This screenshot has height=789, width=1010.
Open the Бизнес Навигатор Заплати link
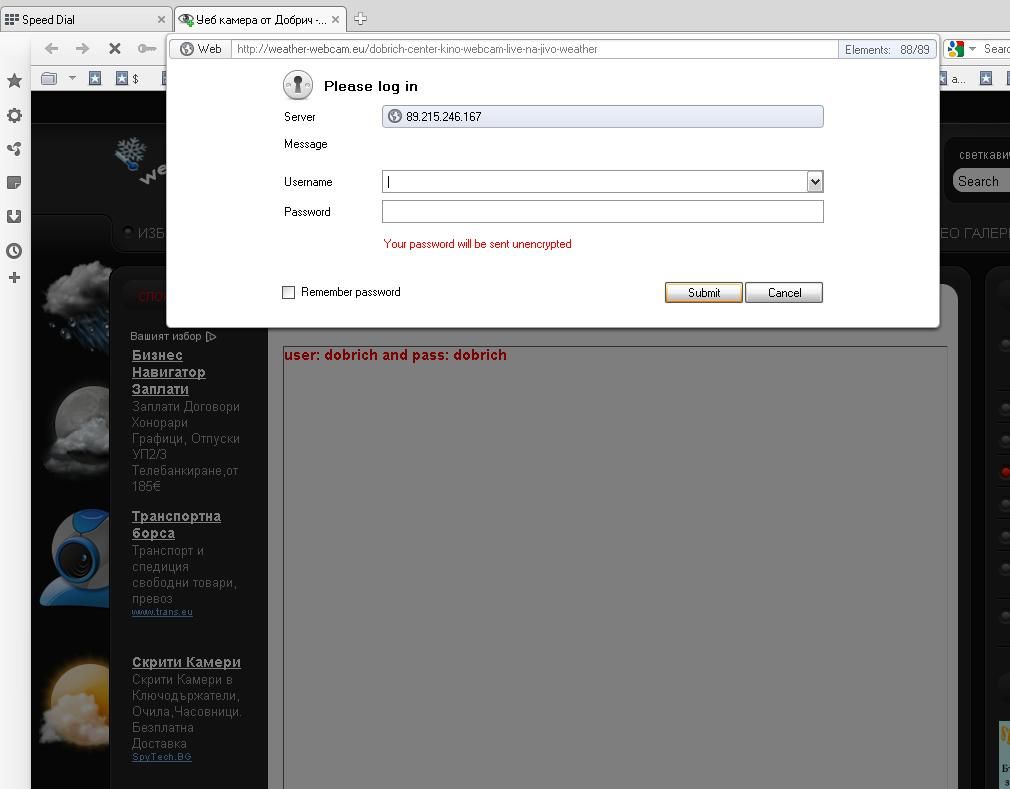click(169, 372)
